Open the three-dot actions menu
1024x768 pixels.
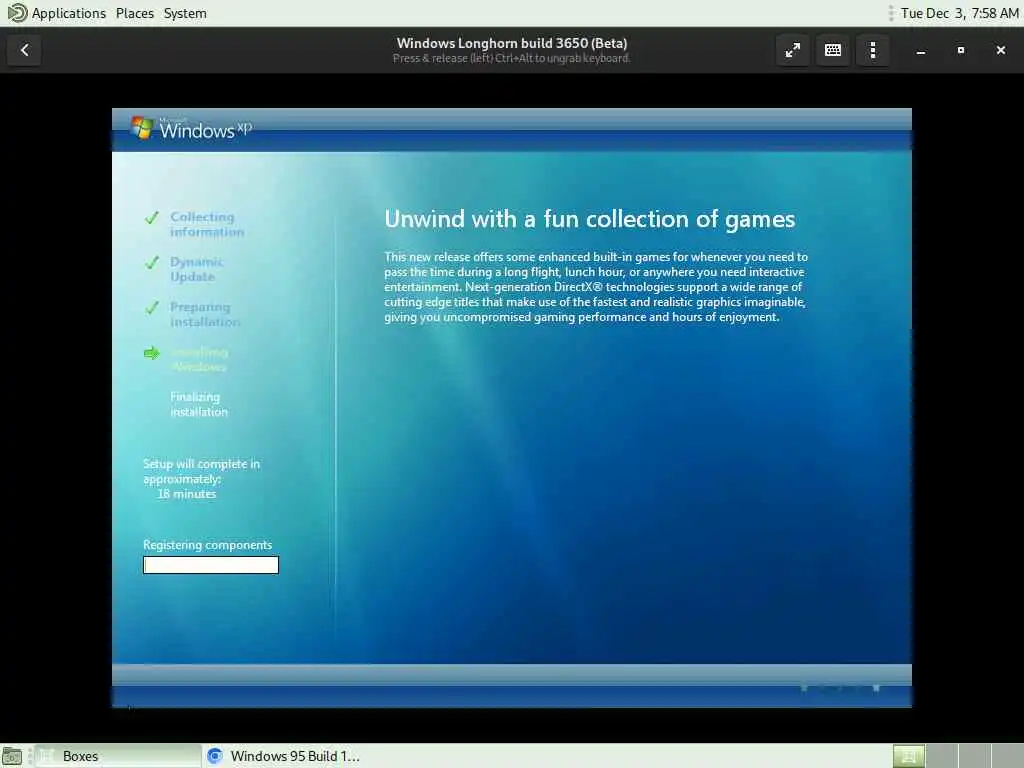(873, 50)
